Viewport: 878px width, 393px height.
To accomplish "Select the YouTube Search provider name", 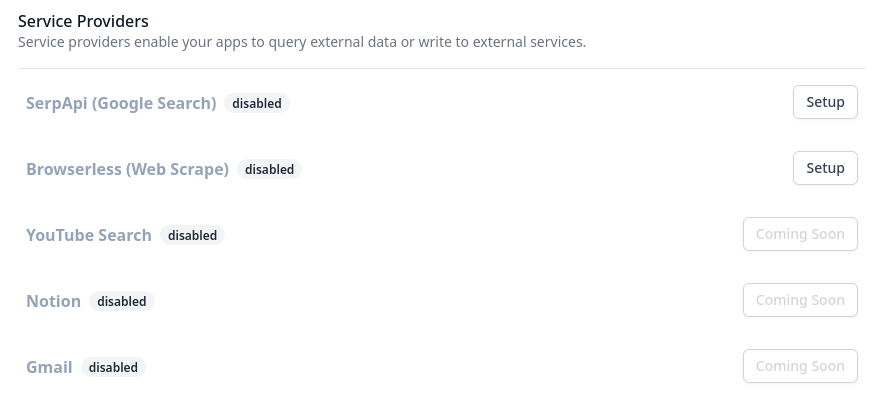I will tap(88, 235).
